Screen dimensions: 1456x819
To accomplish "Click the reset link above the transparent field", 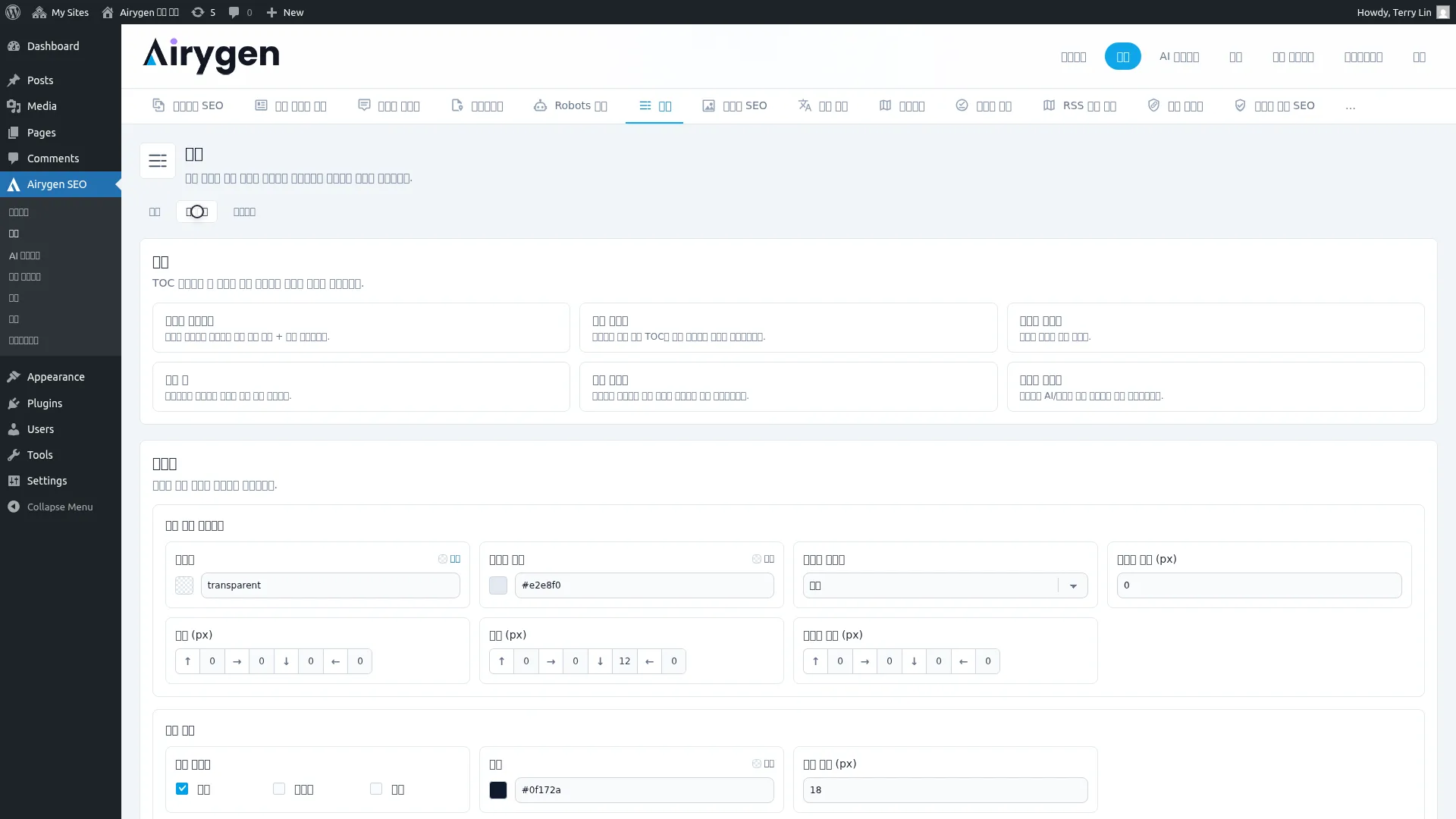I will point(449,559).
